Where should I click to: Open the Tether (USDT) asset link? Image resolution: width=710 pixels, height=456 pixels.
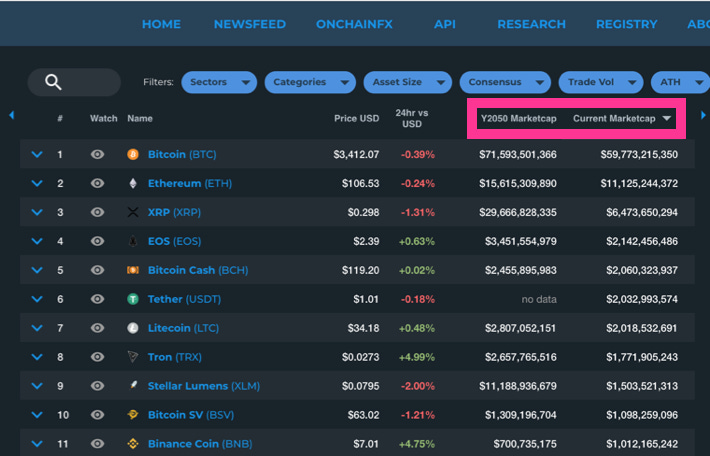tap(184, 299)
